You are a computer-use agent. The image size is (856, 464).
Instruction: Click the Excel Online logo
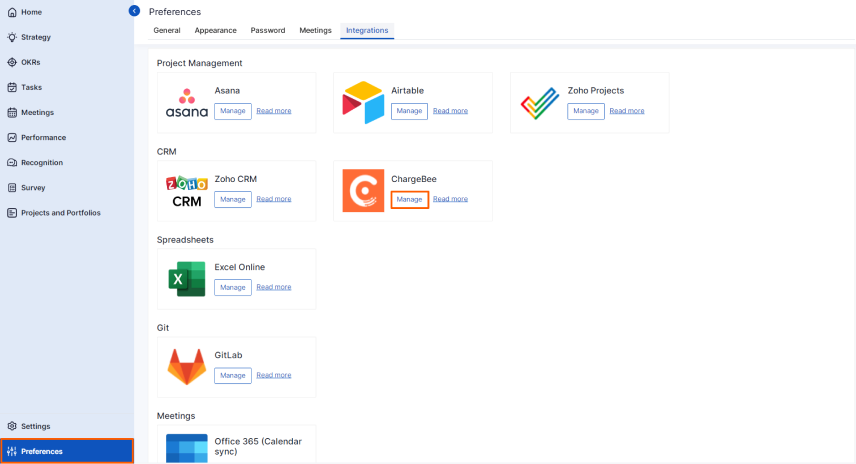tap(187, 279)
